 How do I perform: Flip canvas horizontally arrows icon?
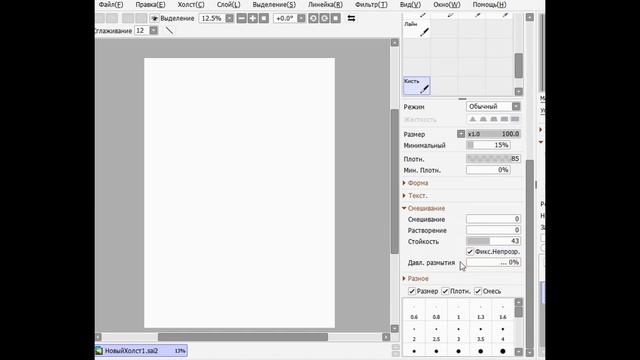point(351,18)
